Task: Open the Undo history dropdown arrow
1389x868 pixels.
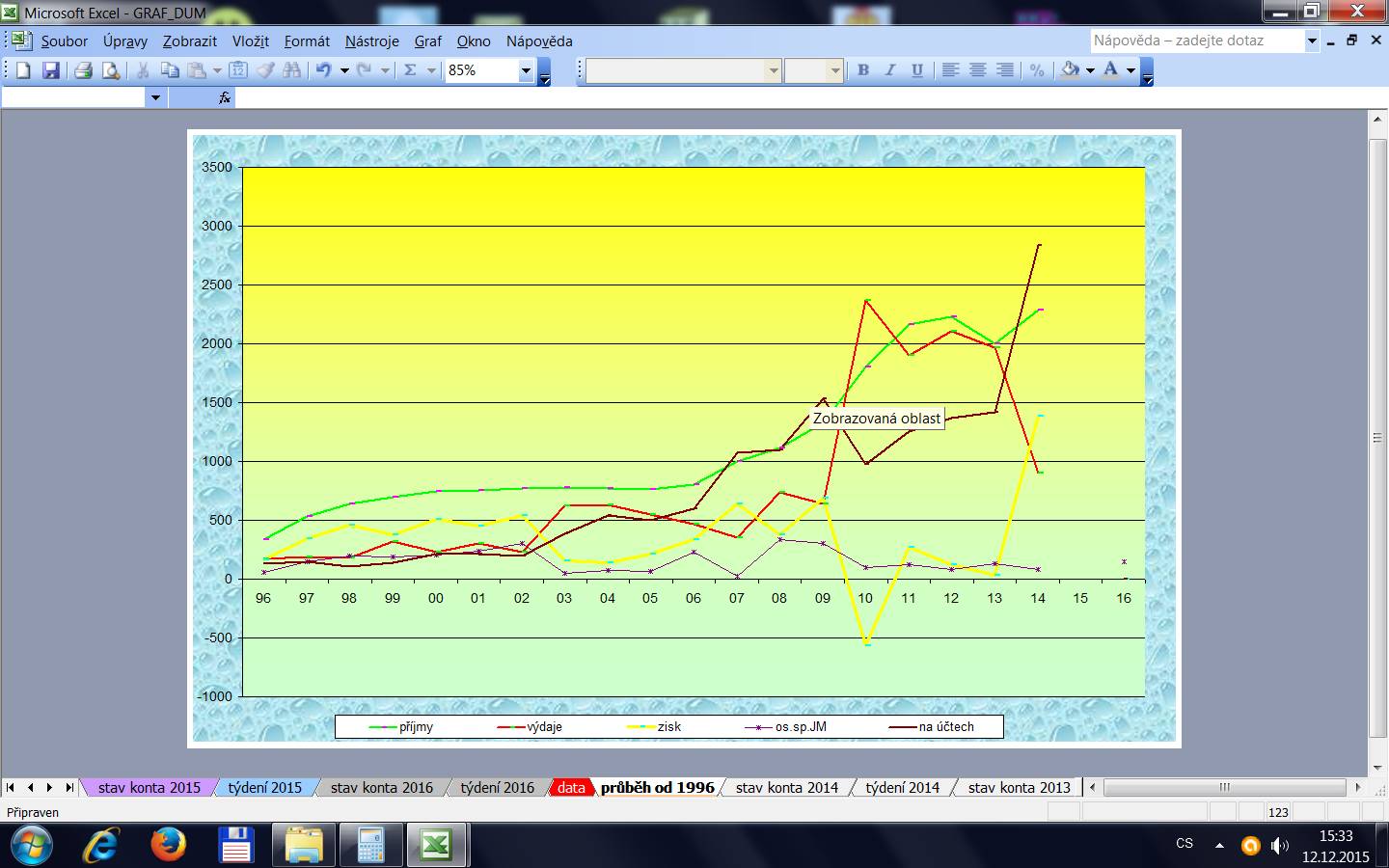Action: (x=344, y=70)
